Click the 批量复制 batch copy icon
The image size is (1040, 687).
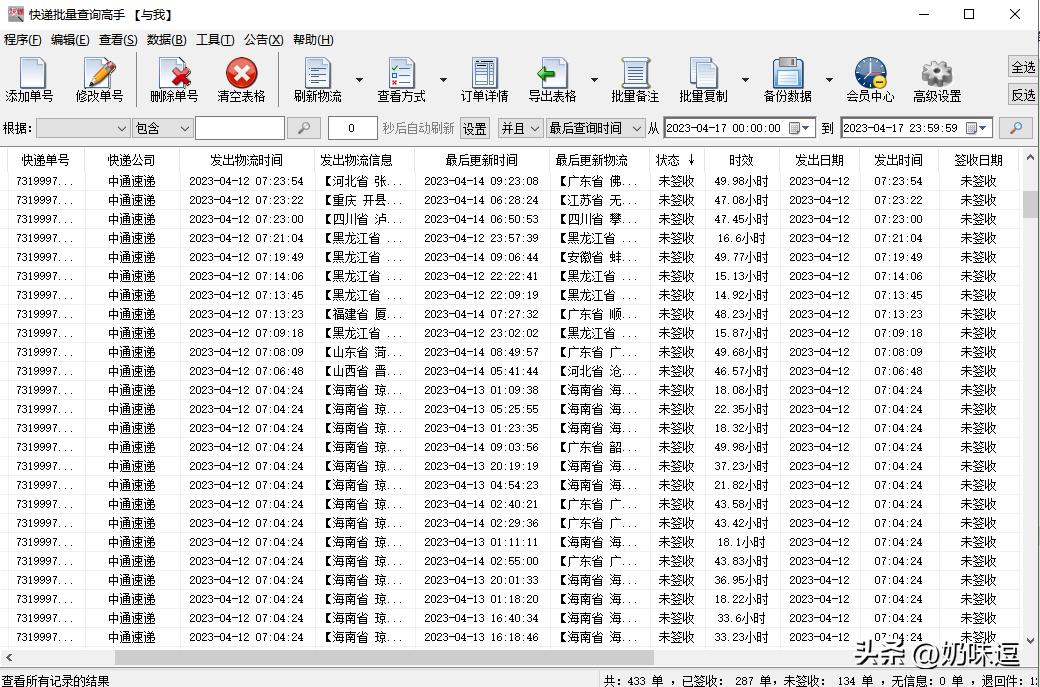pos(704,78)
